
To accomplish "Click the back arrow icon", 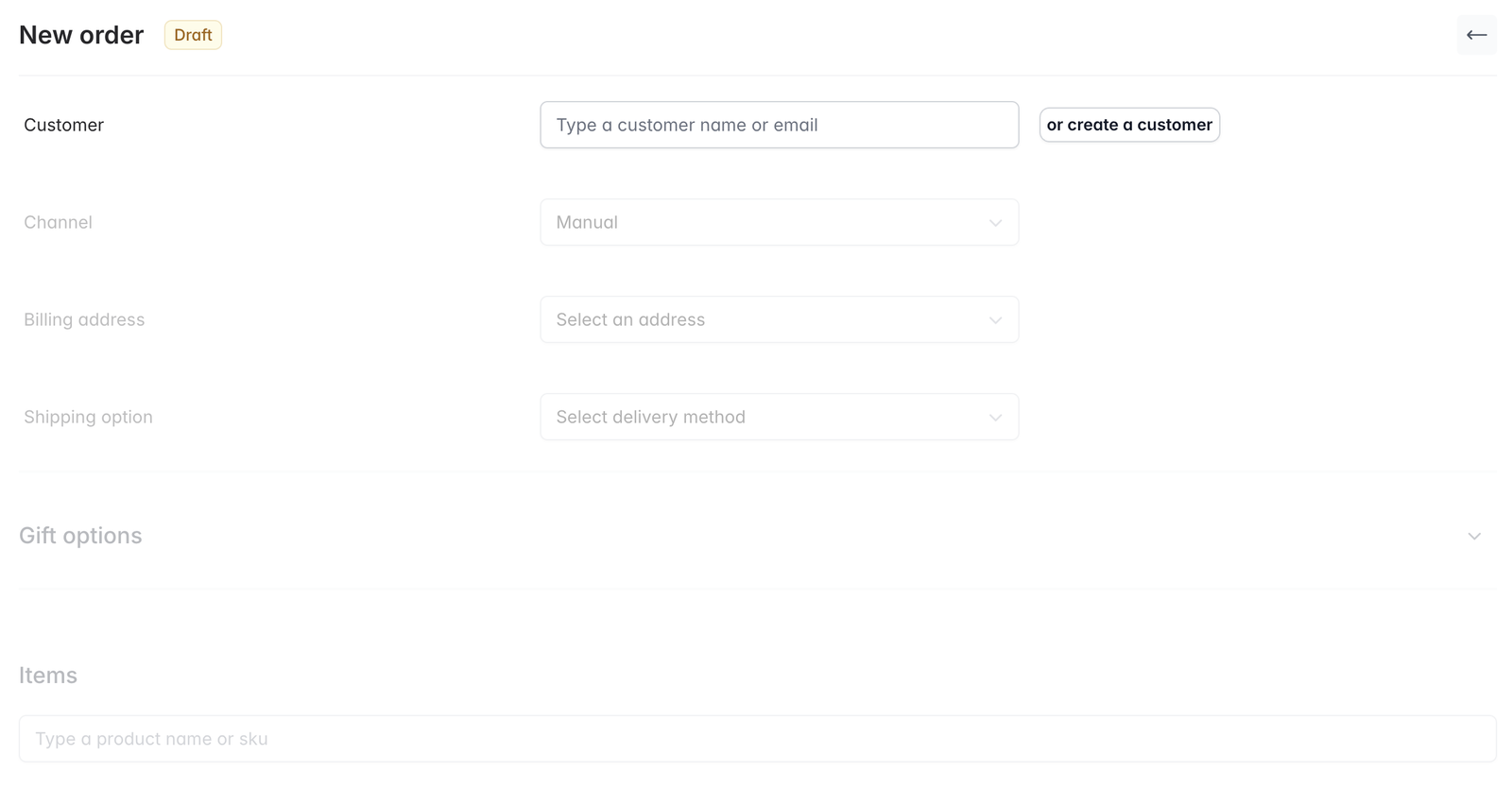I will point(1476,35).
